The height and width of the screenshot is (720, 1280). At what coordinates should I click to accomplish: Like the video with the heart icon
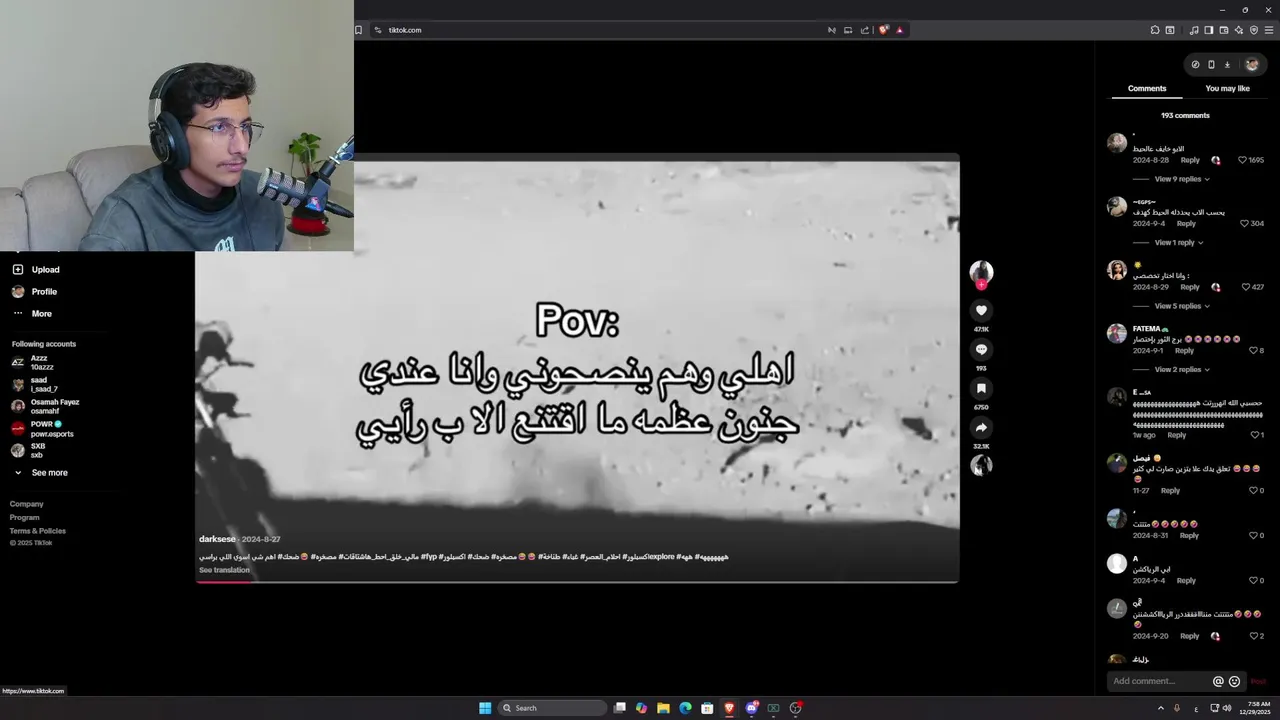(981, 311)
